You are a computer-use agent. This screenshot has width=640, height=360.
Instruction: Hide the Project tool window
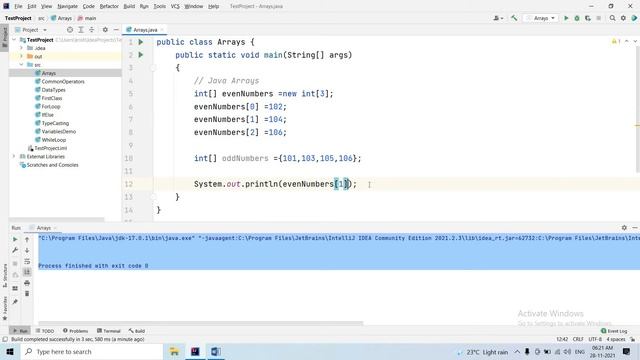[x=116, y=30]
